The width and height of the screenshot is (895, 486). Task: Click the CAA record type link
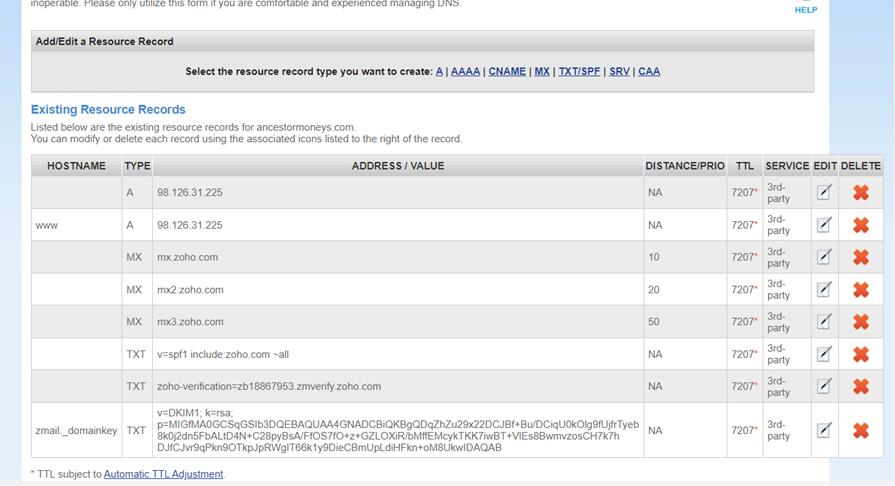(649, 72)
